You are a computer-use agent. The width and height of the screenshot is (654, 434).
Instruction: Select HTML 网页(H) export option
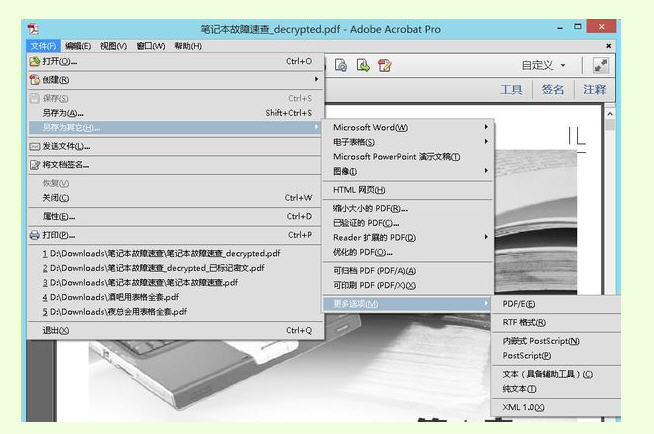point(407,190)
